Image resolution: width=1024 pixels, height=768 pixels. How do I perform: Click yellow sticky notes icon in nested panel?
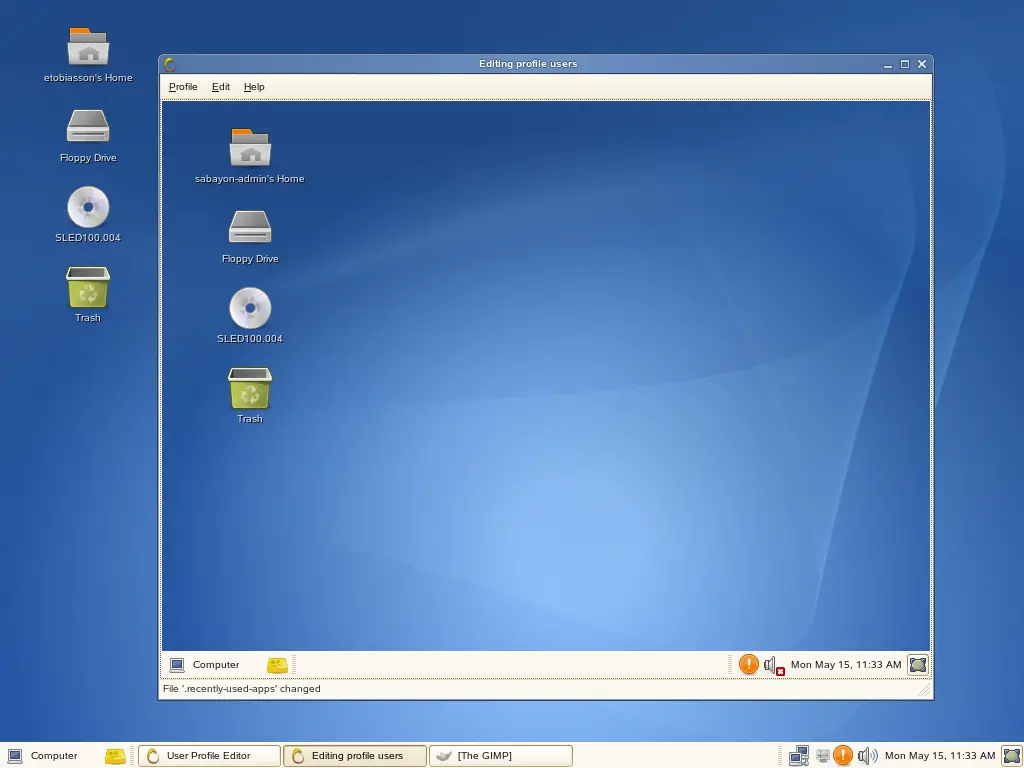(x=277, y=665)
